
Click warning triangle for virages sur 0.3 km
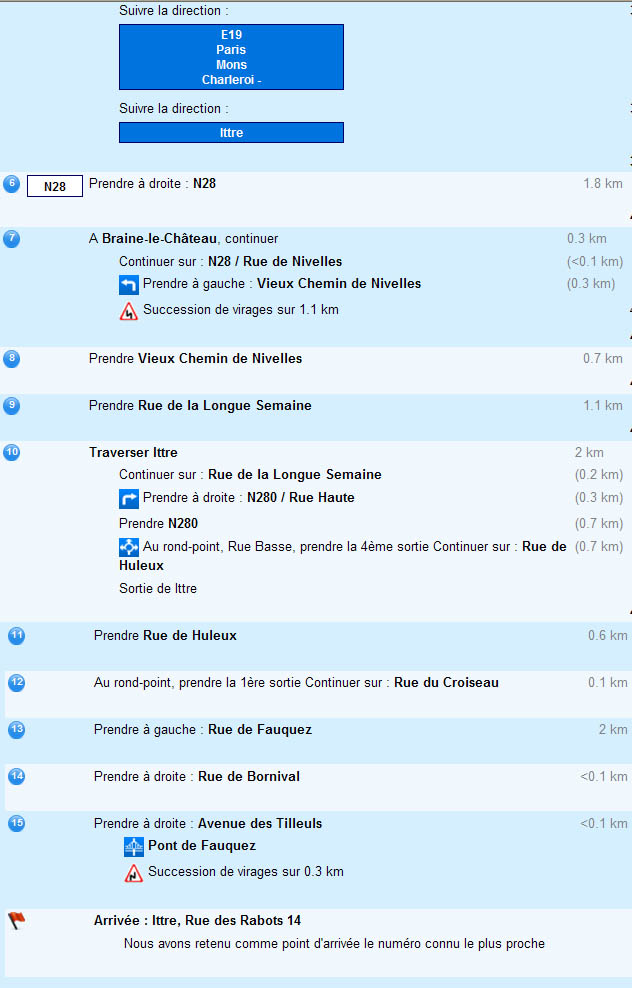(x=134, y=873)
